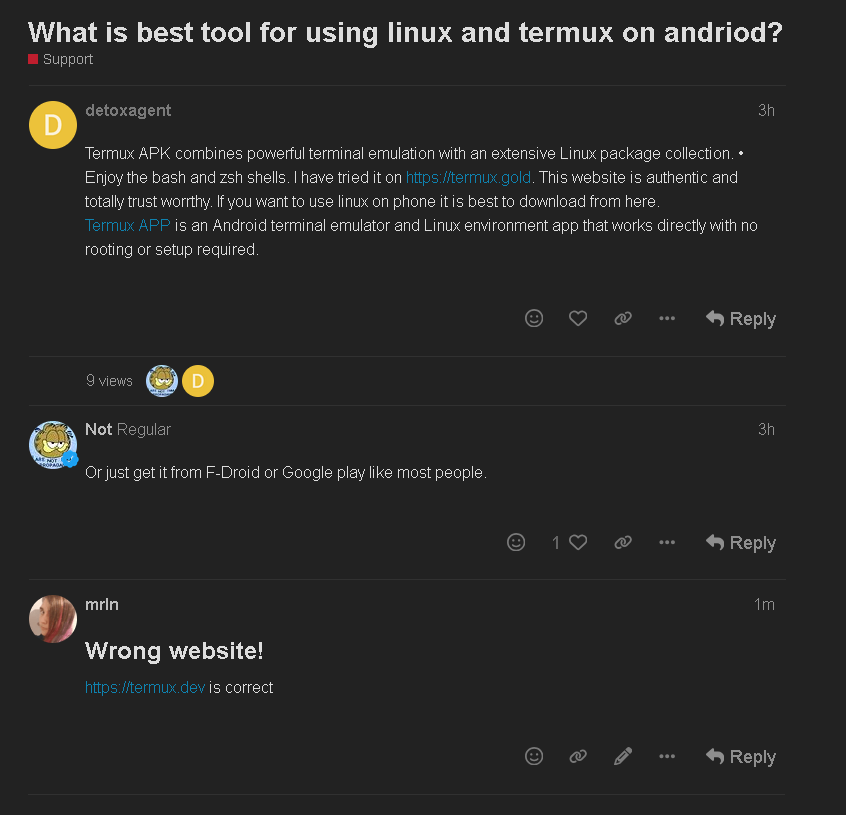The height and width of the screenshot is (815, 846).
Task: Toggle like heart on Not Regular's post
Action: (578, 542)
